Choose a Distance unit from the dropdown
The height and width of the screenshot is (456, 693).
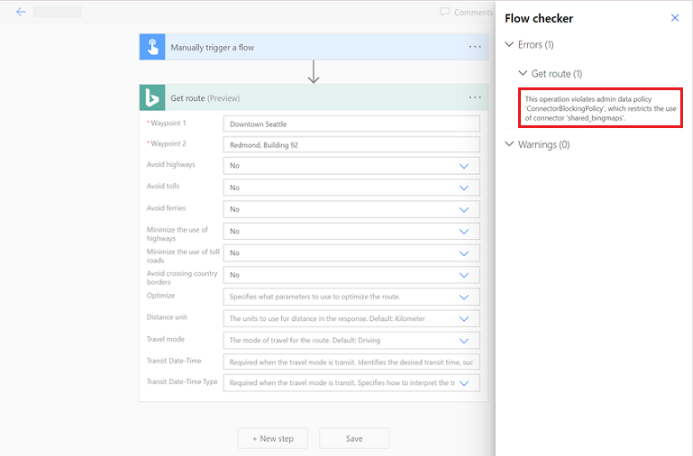[x=351, y=319]
